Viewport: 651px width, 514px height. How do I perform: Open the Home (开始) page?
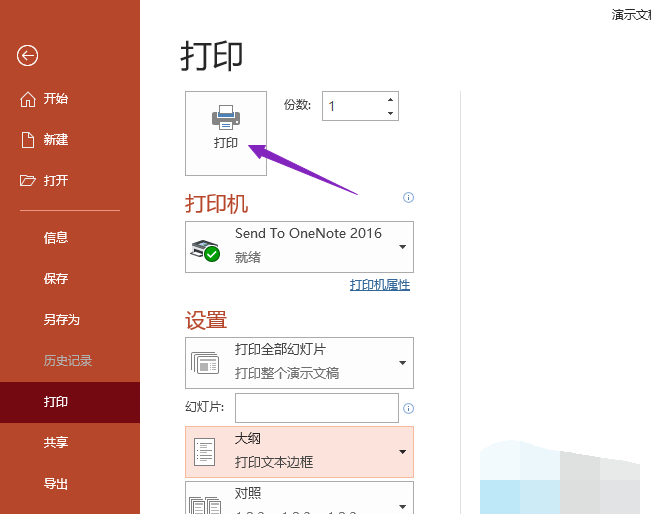click(x=55, y=99)
